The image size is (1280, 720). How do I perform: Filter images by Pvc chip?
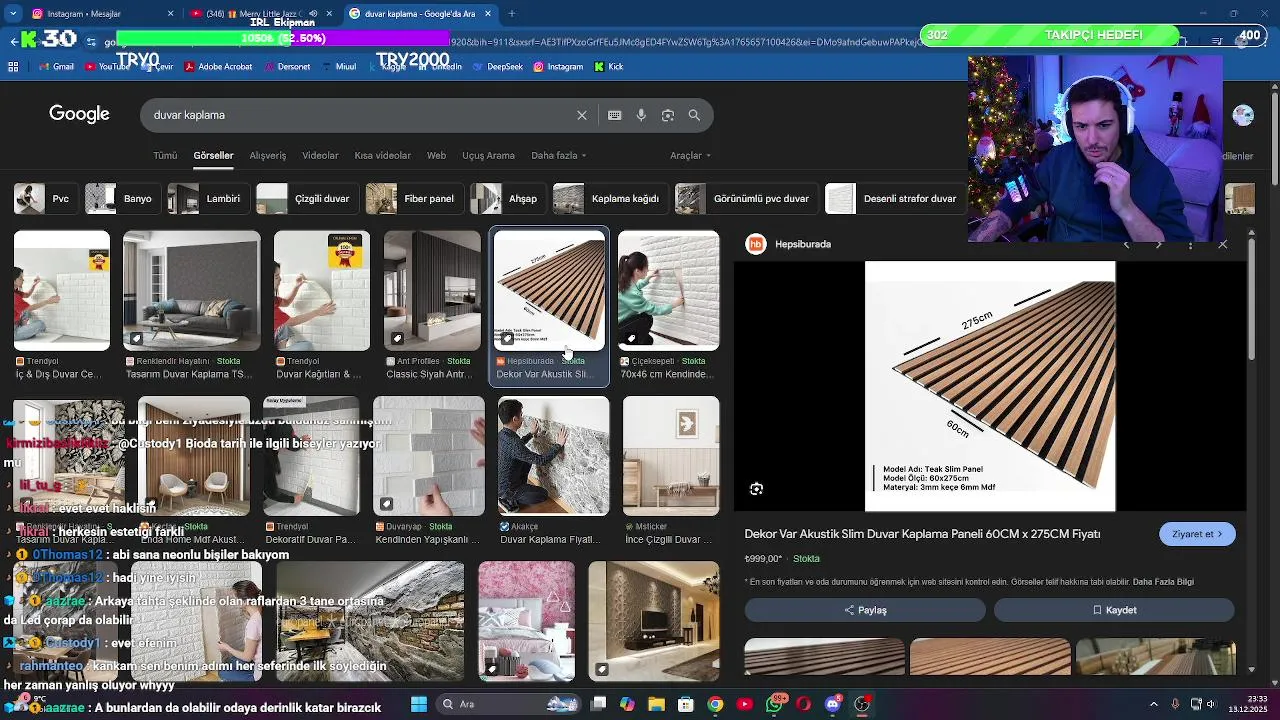(45, 199)
